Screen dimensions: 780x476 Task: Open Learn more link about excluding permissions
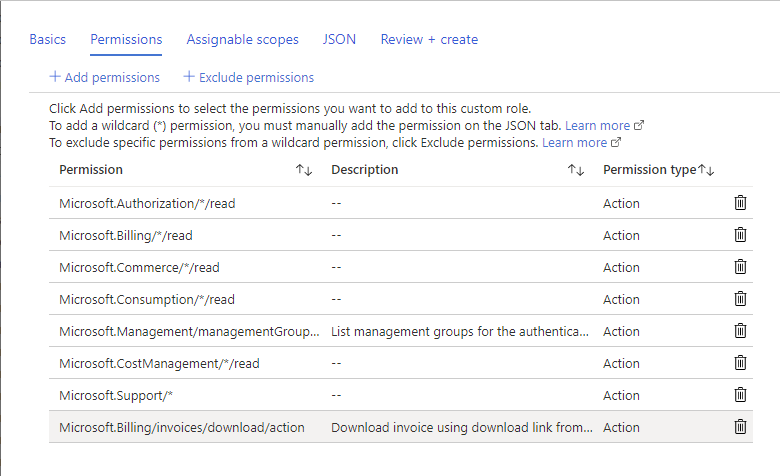574,143
